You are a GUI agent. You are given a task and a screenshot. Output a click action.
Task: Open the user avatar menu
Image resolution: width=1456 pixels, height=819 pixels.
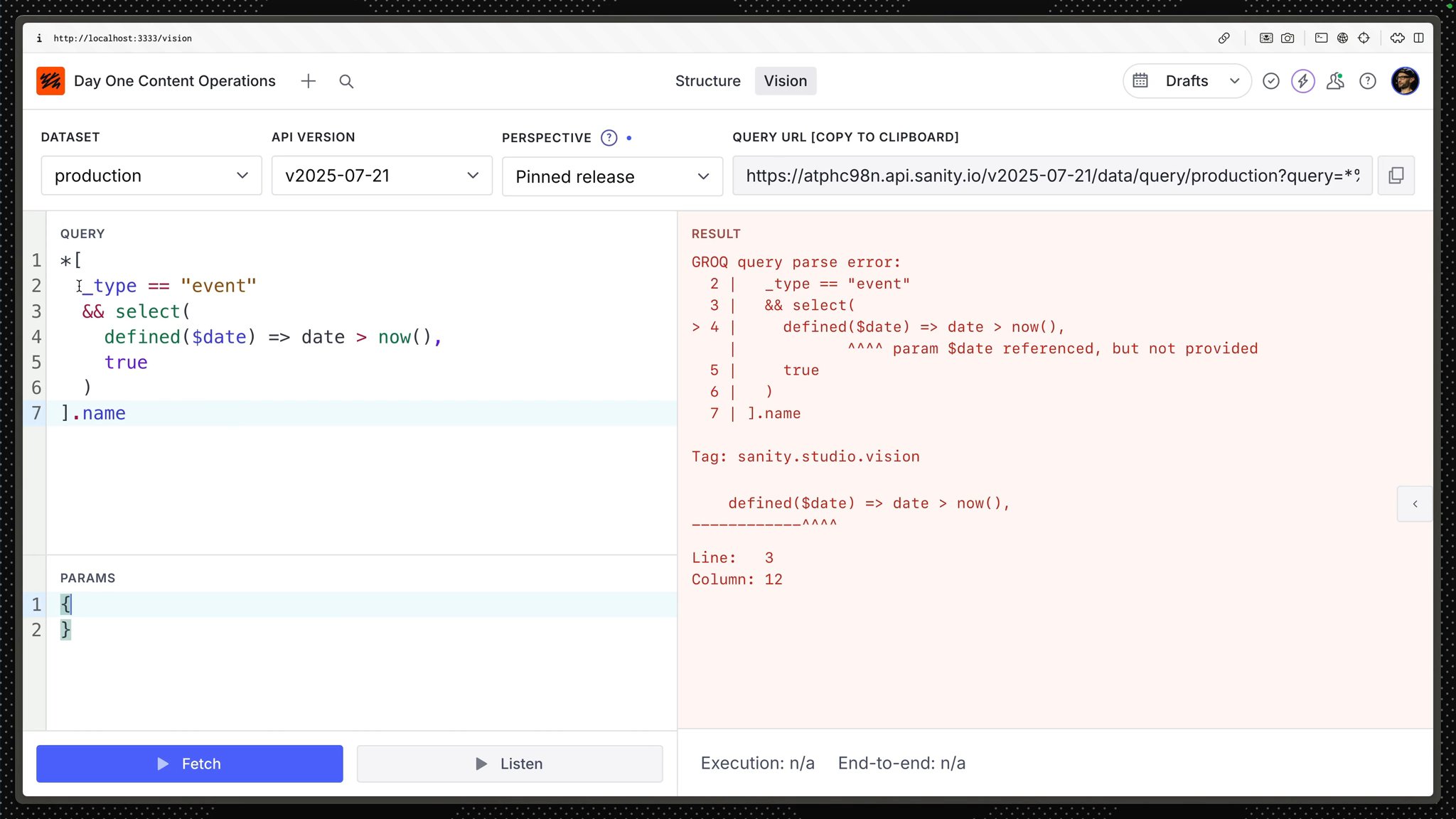1405,81
